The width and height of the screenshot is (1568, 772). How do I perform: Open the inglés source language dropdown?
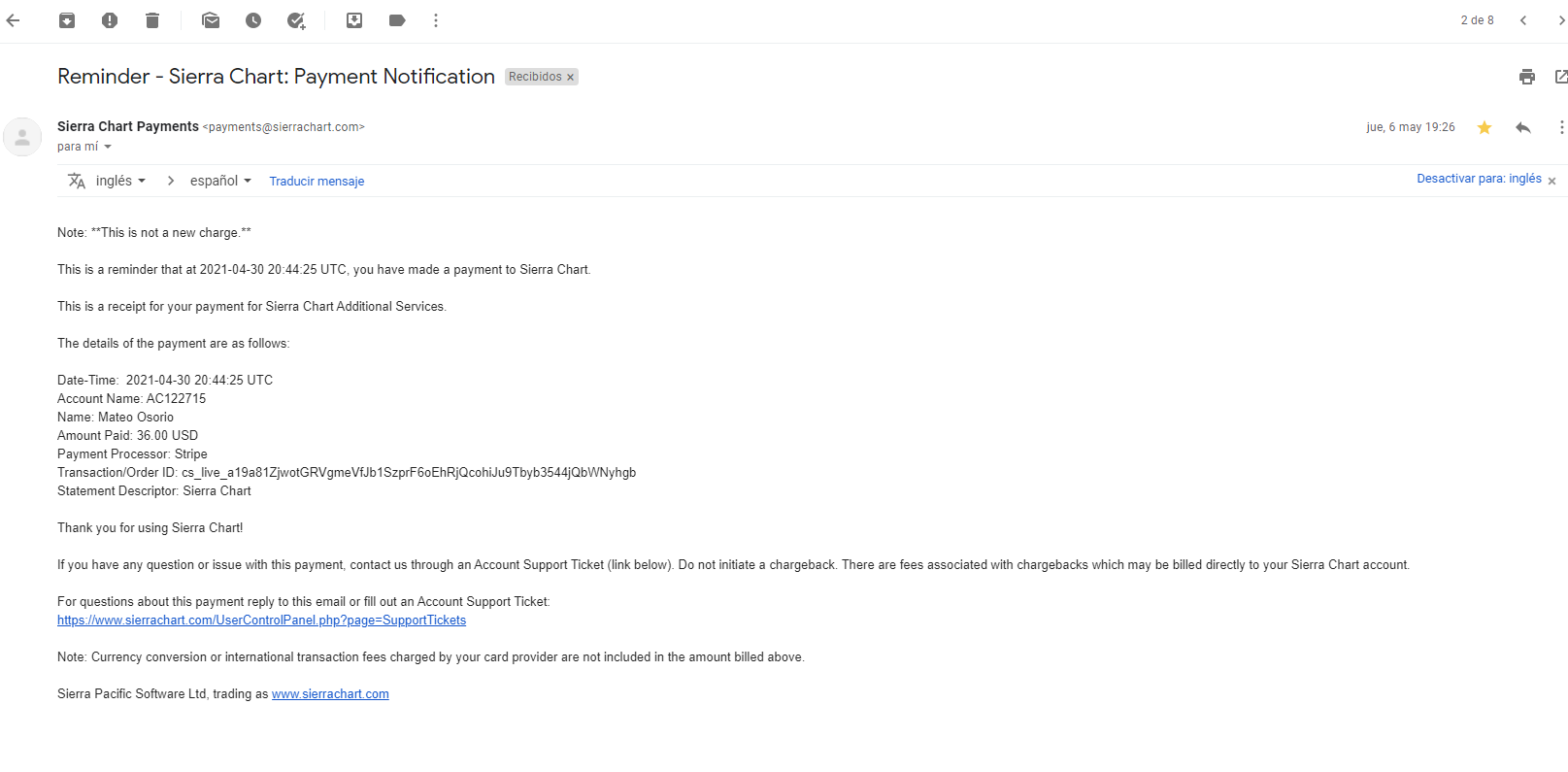pos(120,181)
